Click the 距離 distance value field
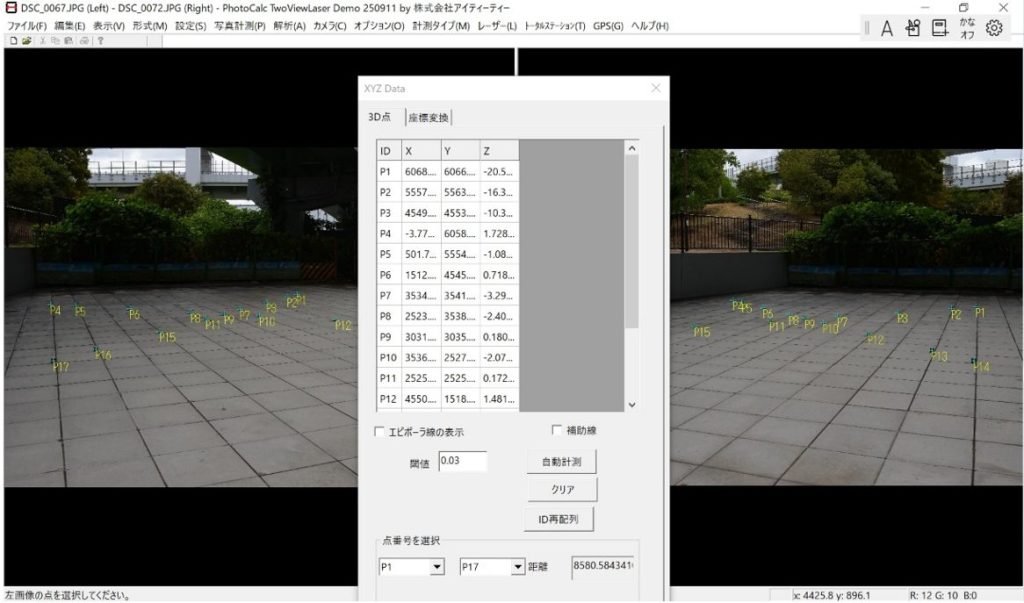1024x603 pixels. click(602, 566)
